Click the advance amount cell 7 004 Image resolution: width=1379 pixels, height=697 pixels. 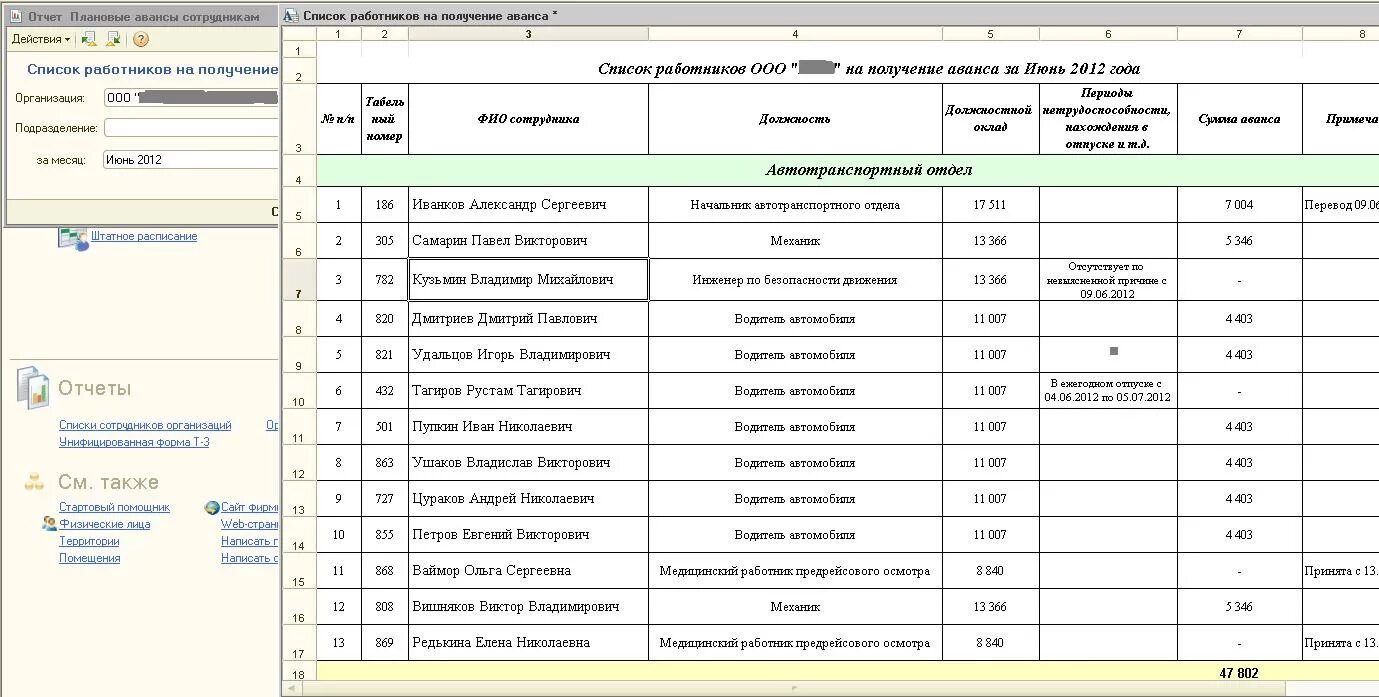click(x=1239, y=205)
